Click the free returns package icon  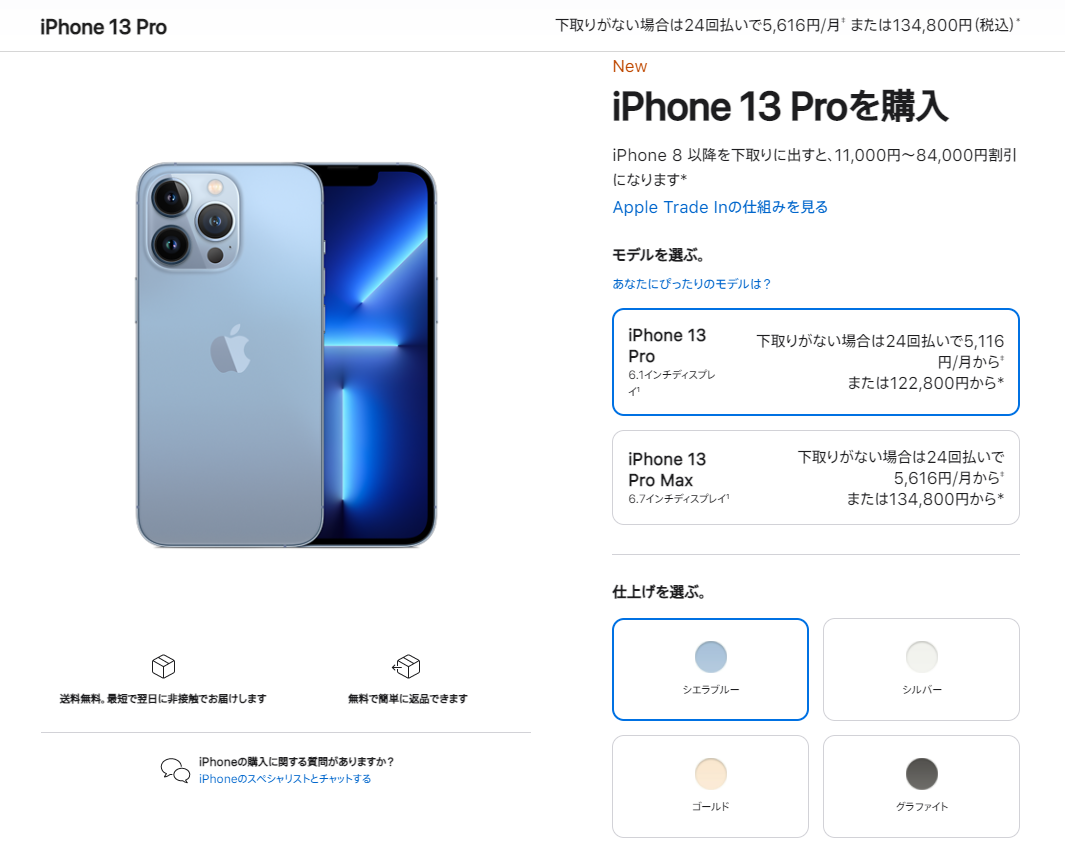point(407,666)
